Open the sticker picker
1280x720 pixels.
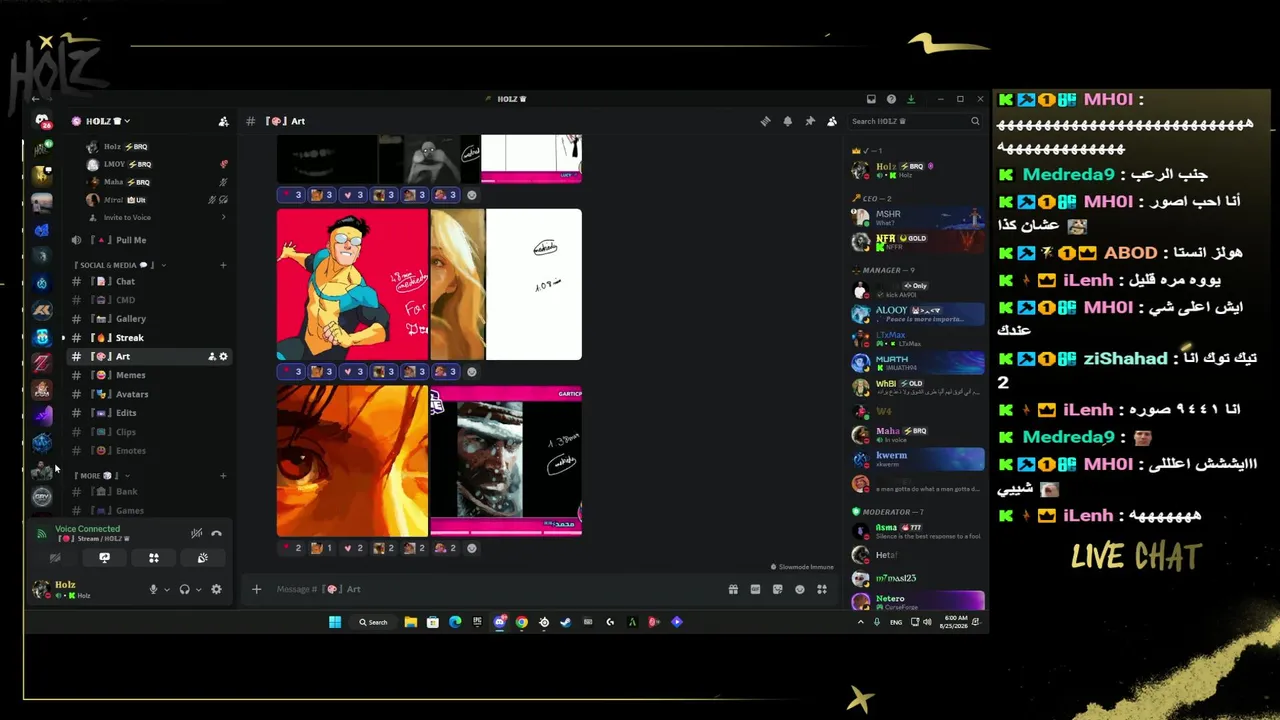[778, 590]
